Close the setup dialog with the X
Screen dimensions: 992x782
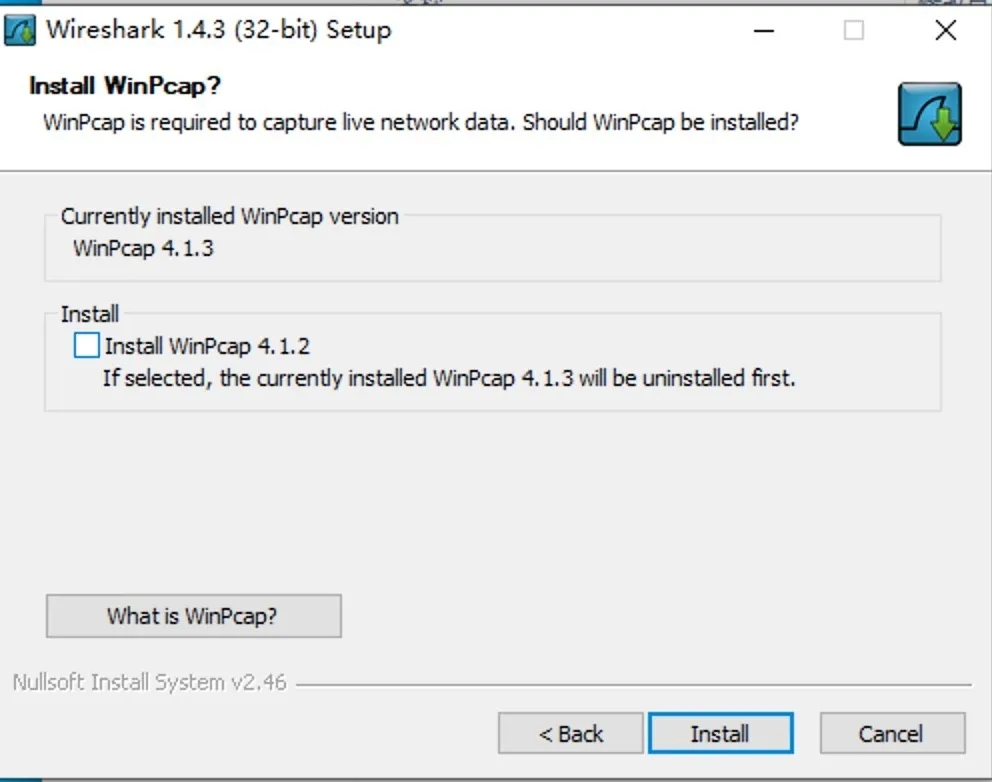tap(945, 30)
